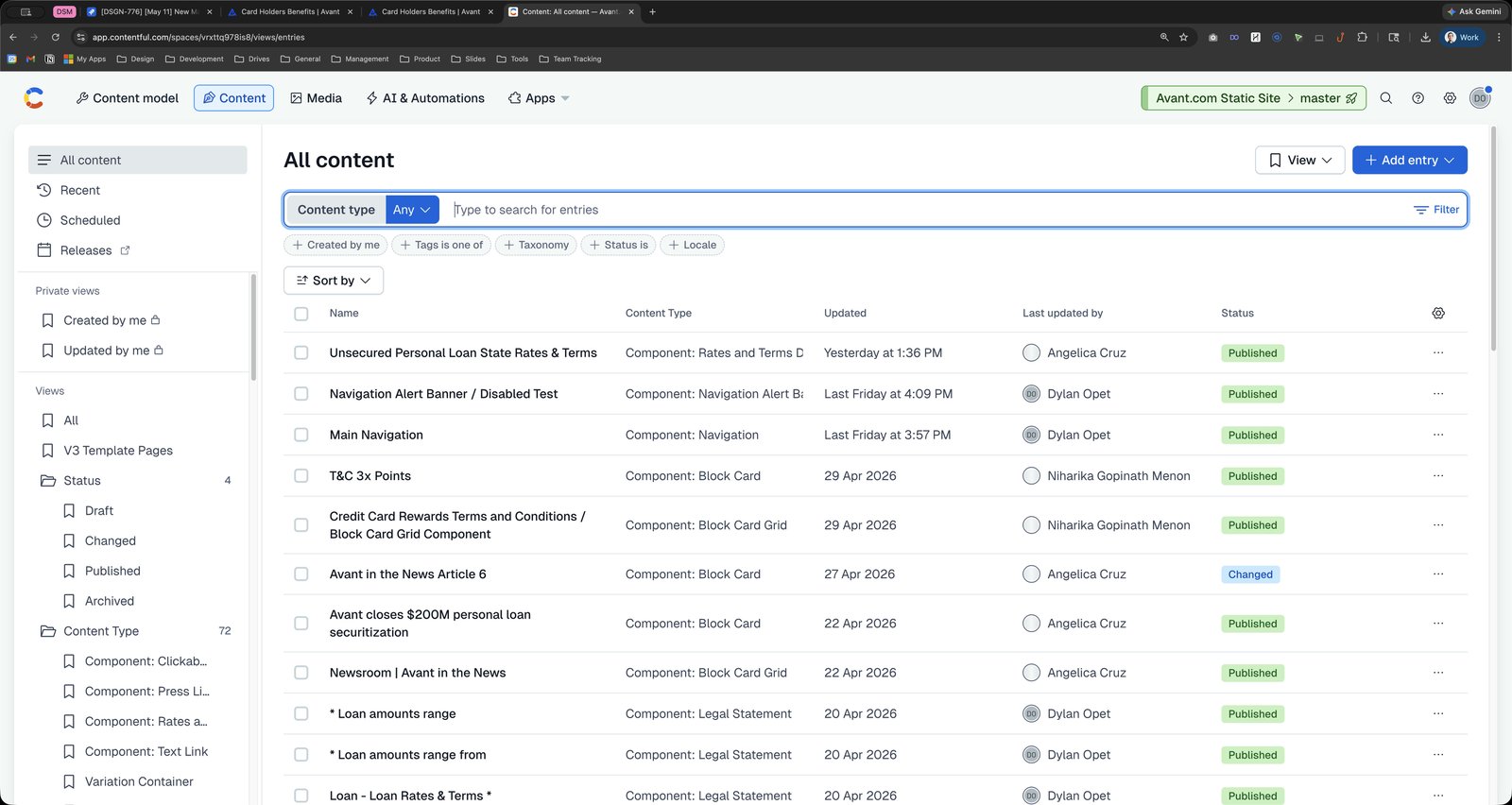The height and width of the screenshot is (805, 1512).
Task: Open the Content type Any dropdown
Action: [x=412, y=210]
